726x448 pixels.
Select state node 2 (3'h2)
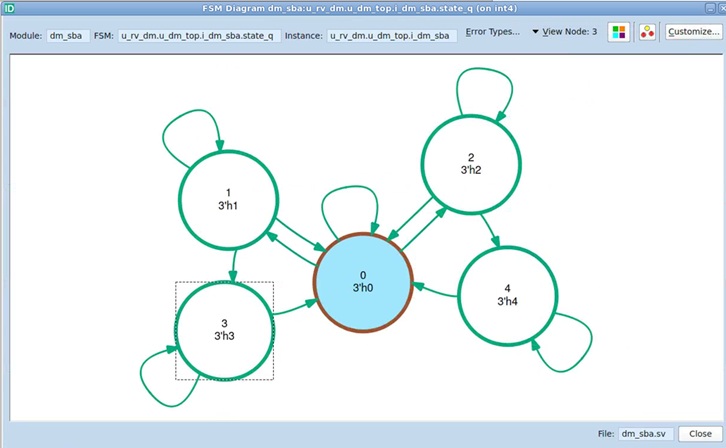click(x=471, y=164)
